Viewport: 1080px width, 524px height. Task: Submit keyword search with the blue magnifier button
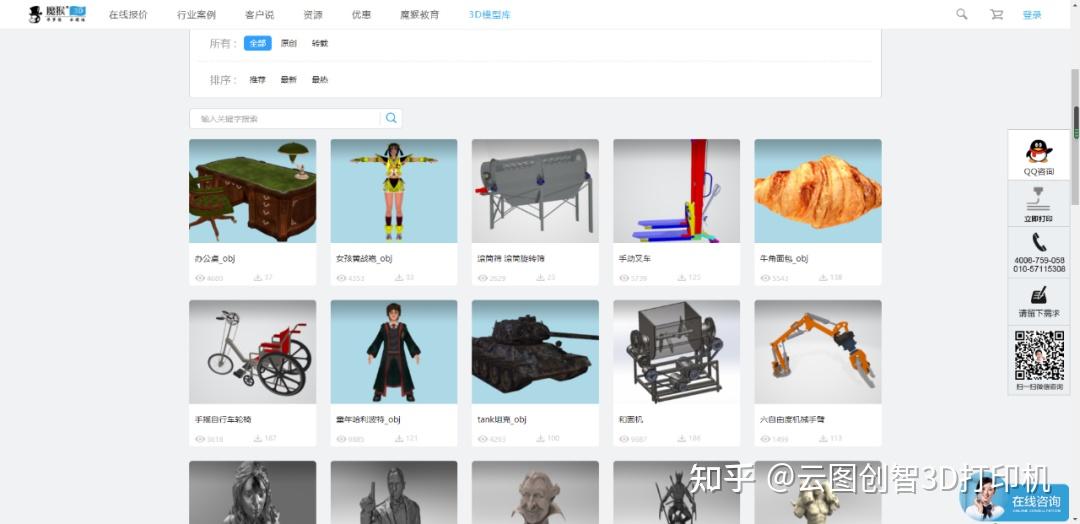click(391, 118)
